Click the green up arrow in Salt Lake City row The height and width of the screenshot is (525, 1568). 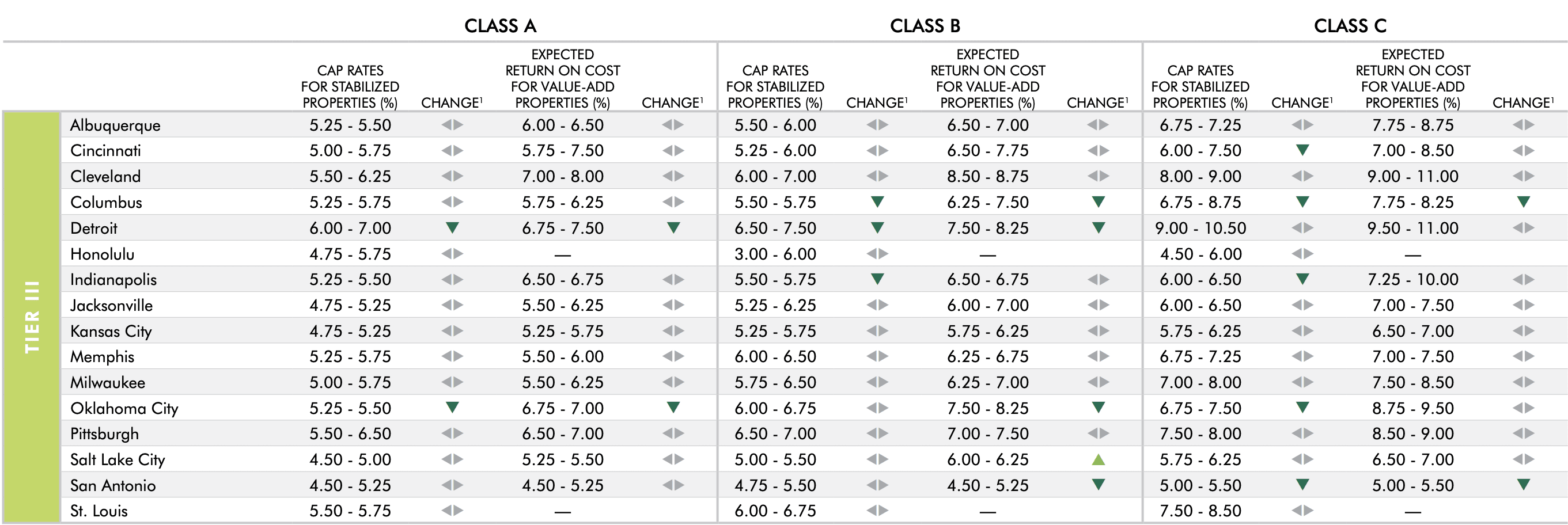[x=1098, y=460]
